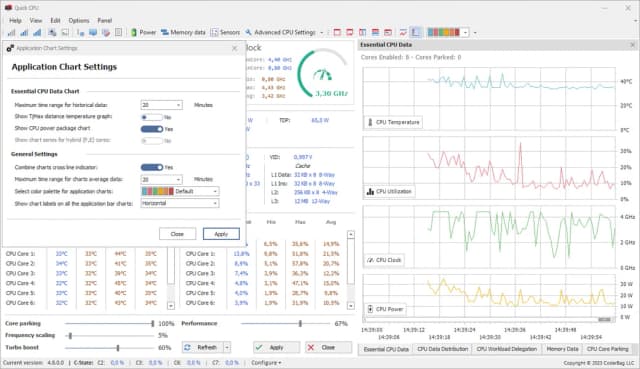Click the second bar-chart icon in toolbar

(24, 32)
